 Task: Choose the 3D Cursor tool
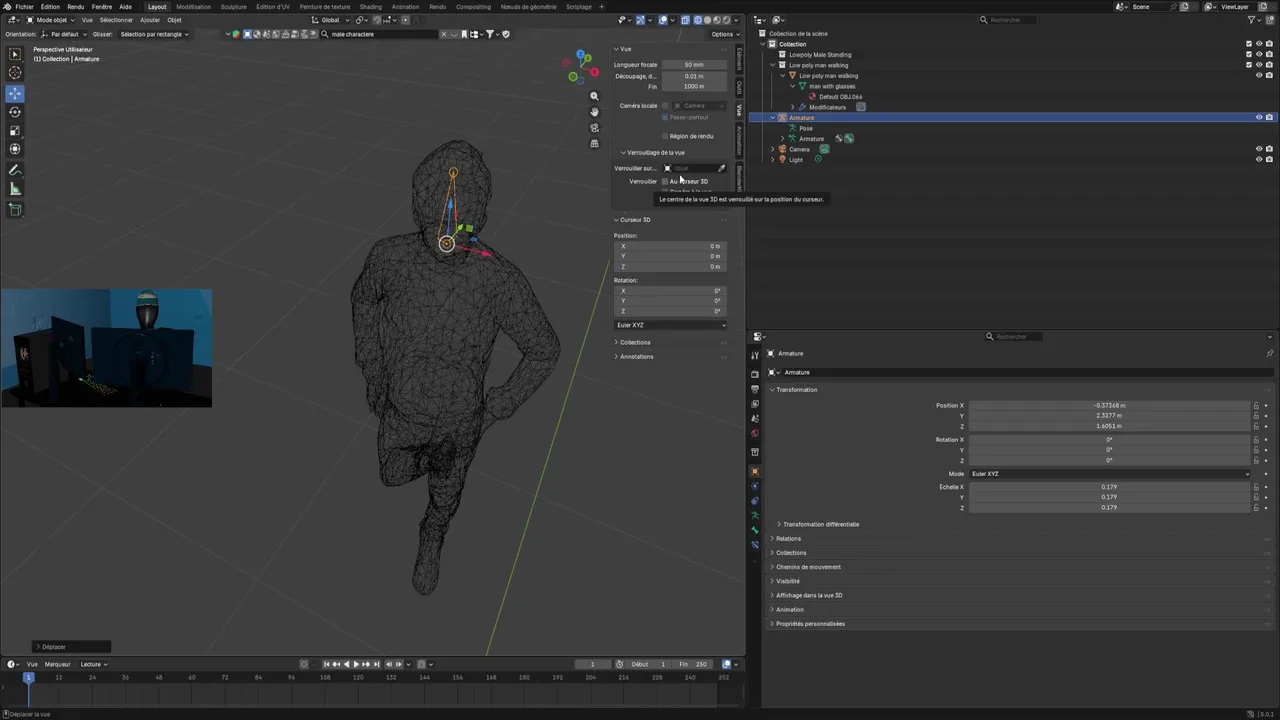click(x=15, y=73)
